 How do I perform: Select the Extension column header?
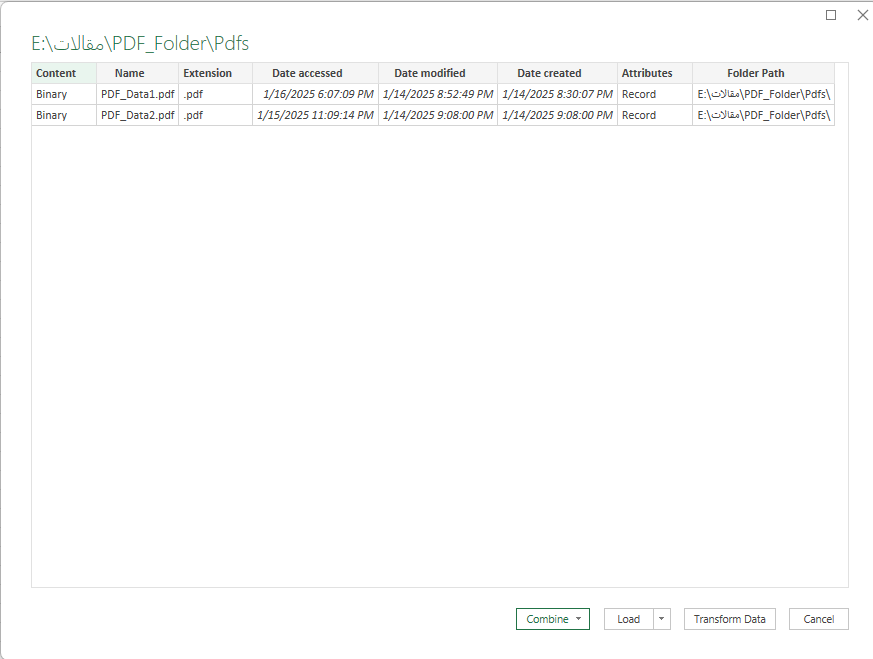click(x=215, y=73)
